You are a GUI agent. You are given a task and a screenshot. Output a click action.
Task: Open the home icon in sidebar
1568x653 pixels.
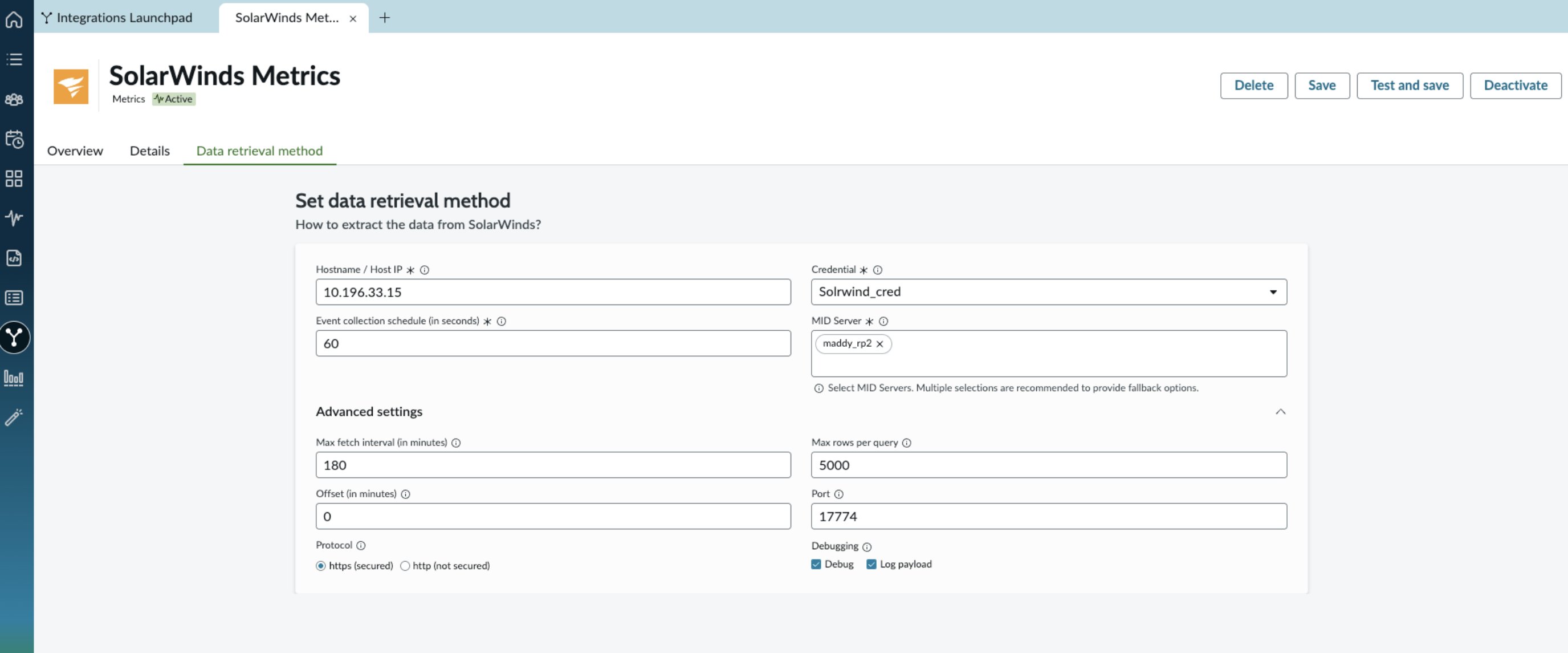(14, 19)
